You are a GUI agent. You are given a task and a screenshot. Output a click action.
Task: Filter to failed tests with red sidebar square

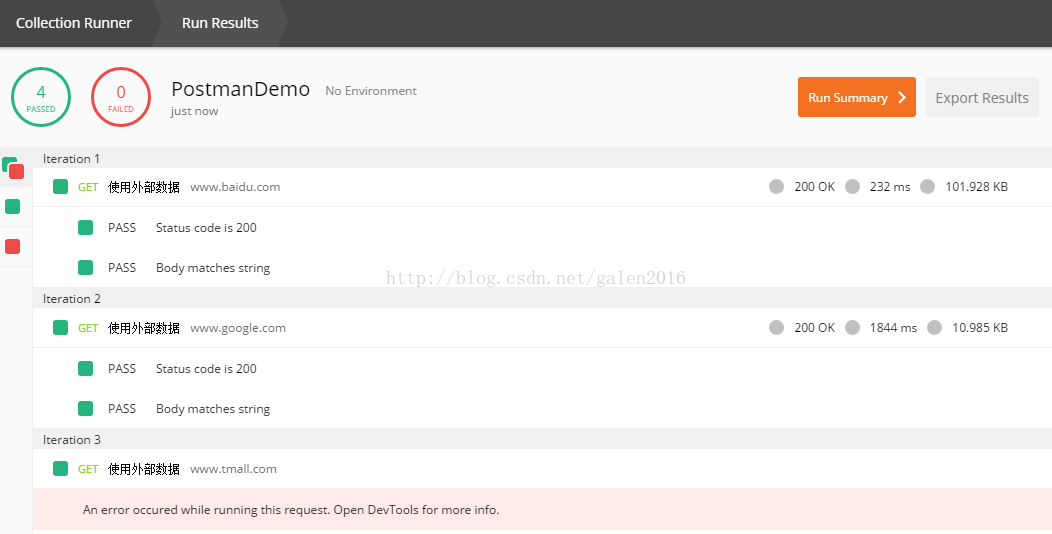(x=13, y=247)
